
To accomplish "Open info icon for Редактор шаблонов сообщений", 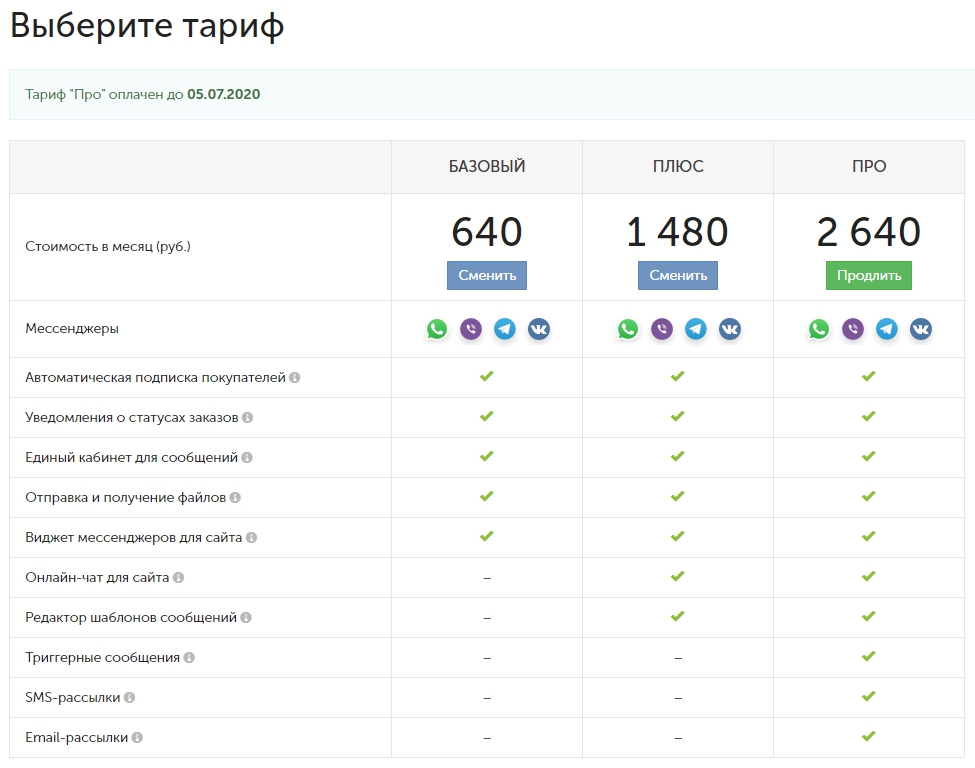I will tap(246, 618).
